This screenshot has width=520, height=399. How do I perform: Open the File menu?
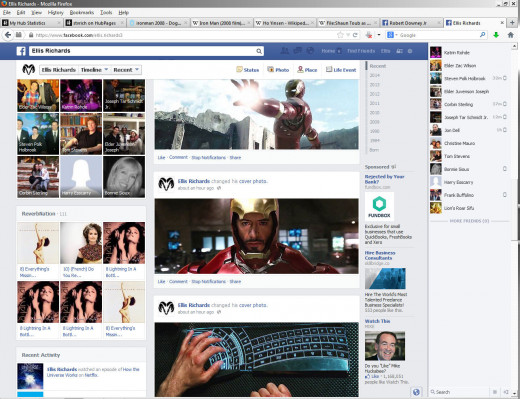pyautogui.click(x=7, y=12)
